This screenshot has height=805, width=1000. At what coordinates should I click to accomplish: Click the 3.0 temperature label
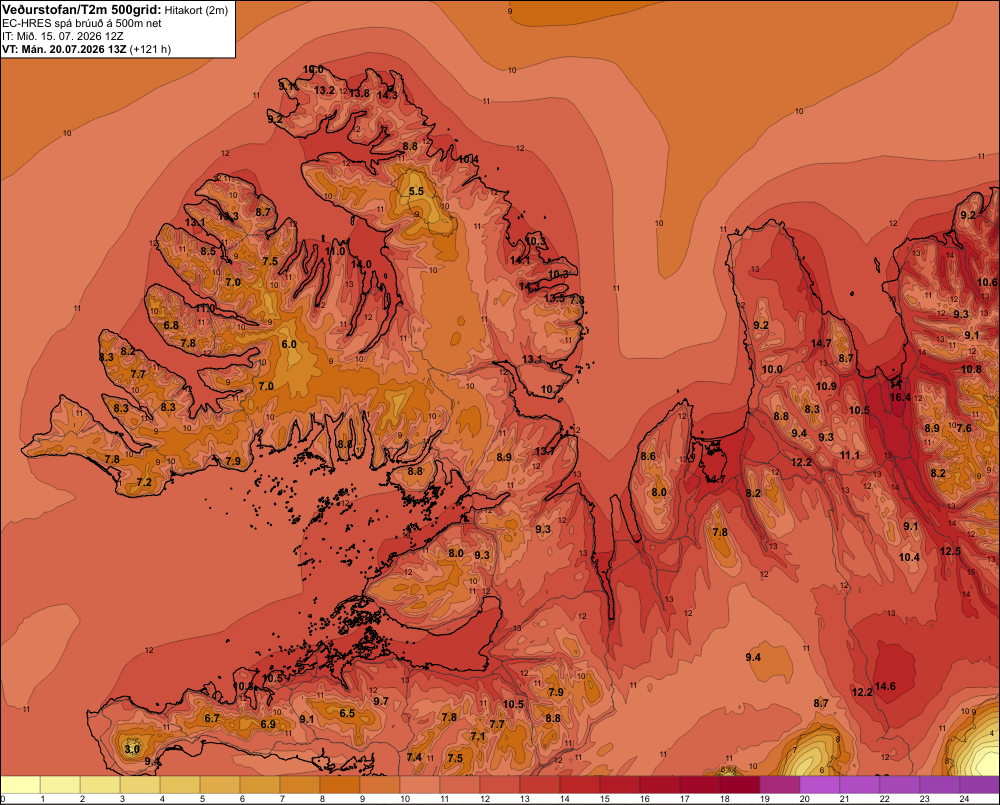point(132,749)
